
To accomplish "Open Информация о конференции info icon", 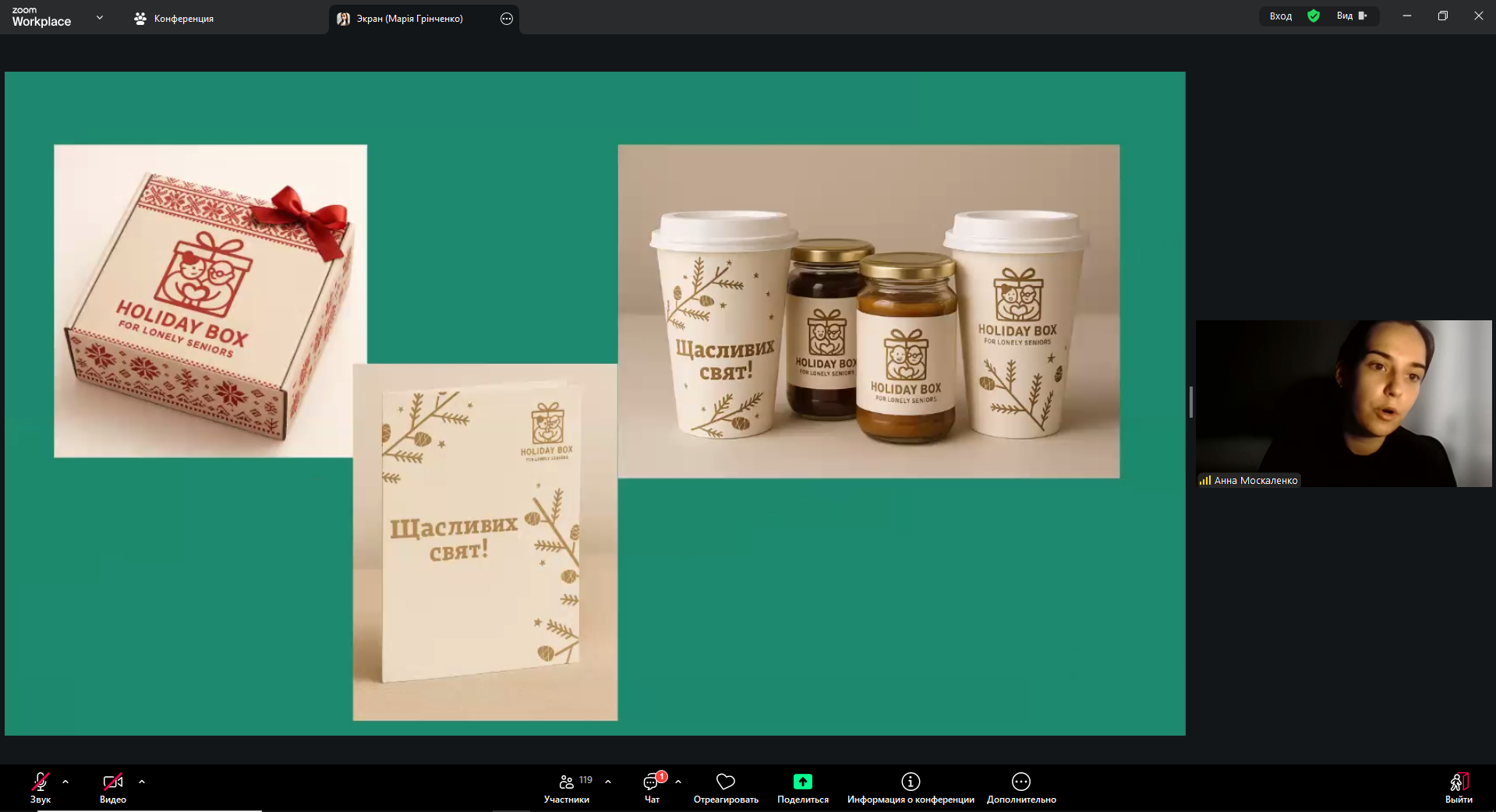I will 911,787.
